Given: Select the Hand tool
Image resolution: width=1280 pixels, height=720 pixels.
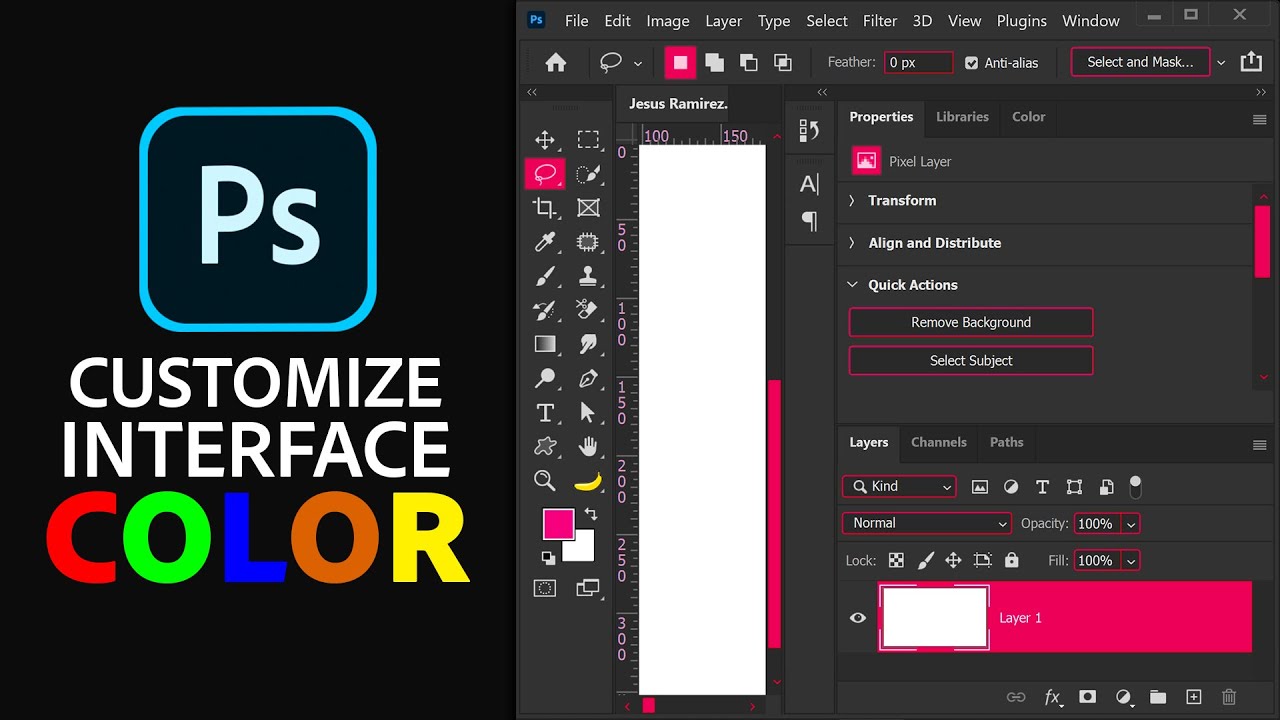Looking at the screenshot, I should pyautogui.click(x=588, y=446).
